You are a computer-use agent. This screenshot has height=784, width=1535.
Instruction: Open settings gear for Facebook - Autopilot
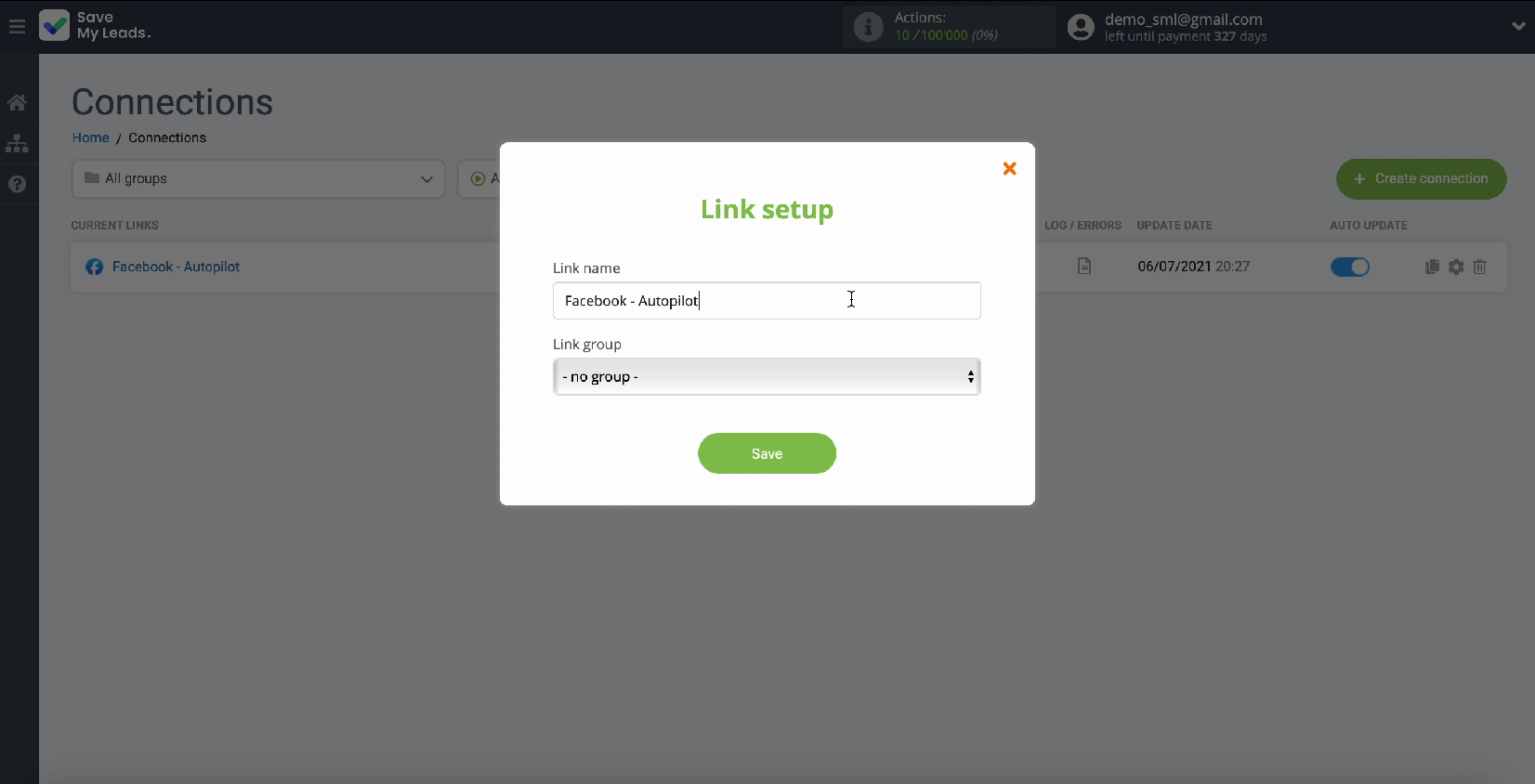(1456, 267)
